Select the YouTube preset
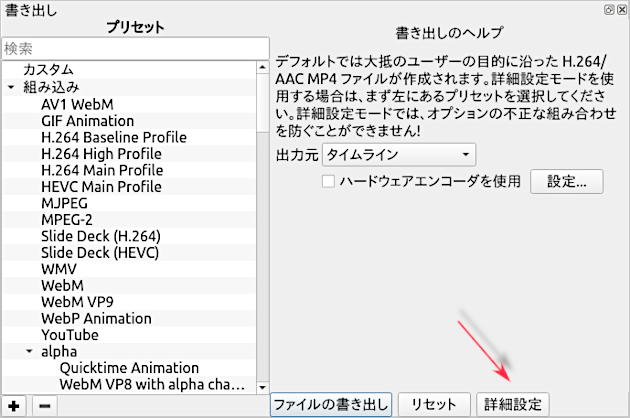Image resolution: width=630 pixels, height=418 pixels. click(x=70, y=335)
